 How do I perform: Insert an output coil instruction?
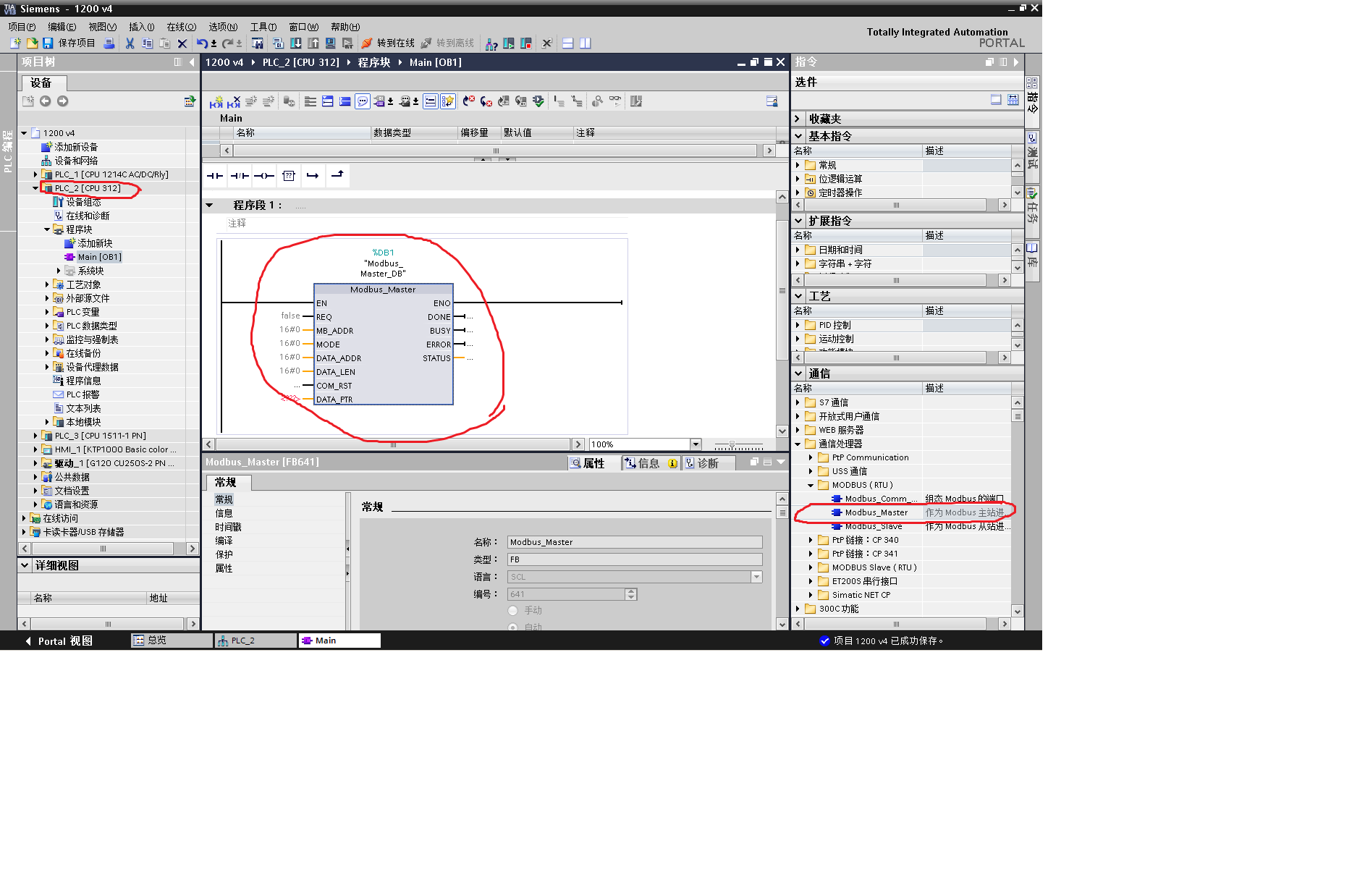click(264, 176)
